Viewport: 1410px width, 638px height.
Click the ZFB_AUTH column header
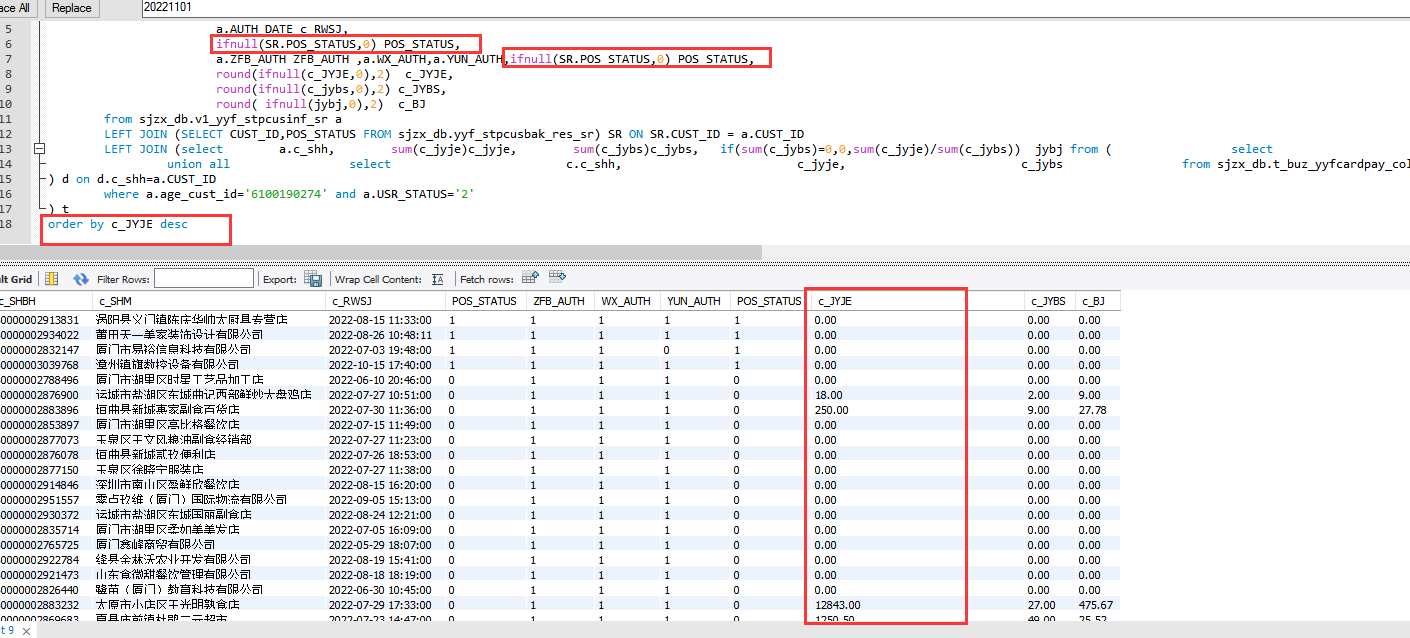[x=558, y=301]
